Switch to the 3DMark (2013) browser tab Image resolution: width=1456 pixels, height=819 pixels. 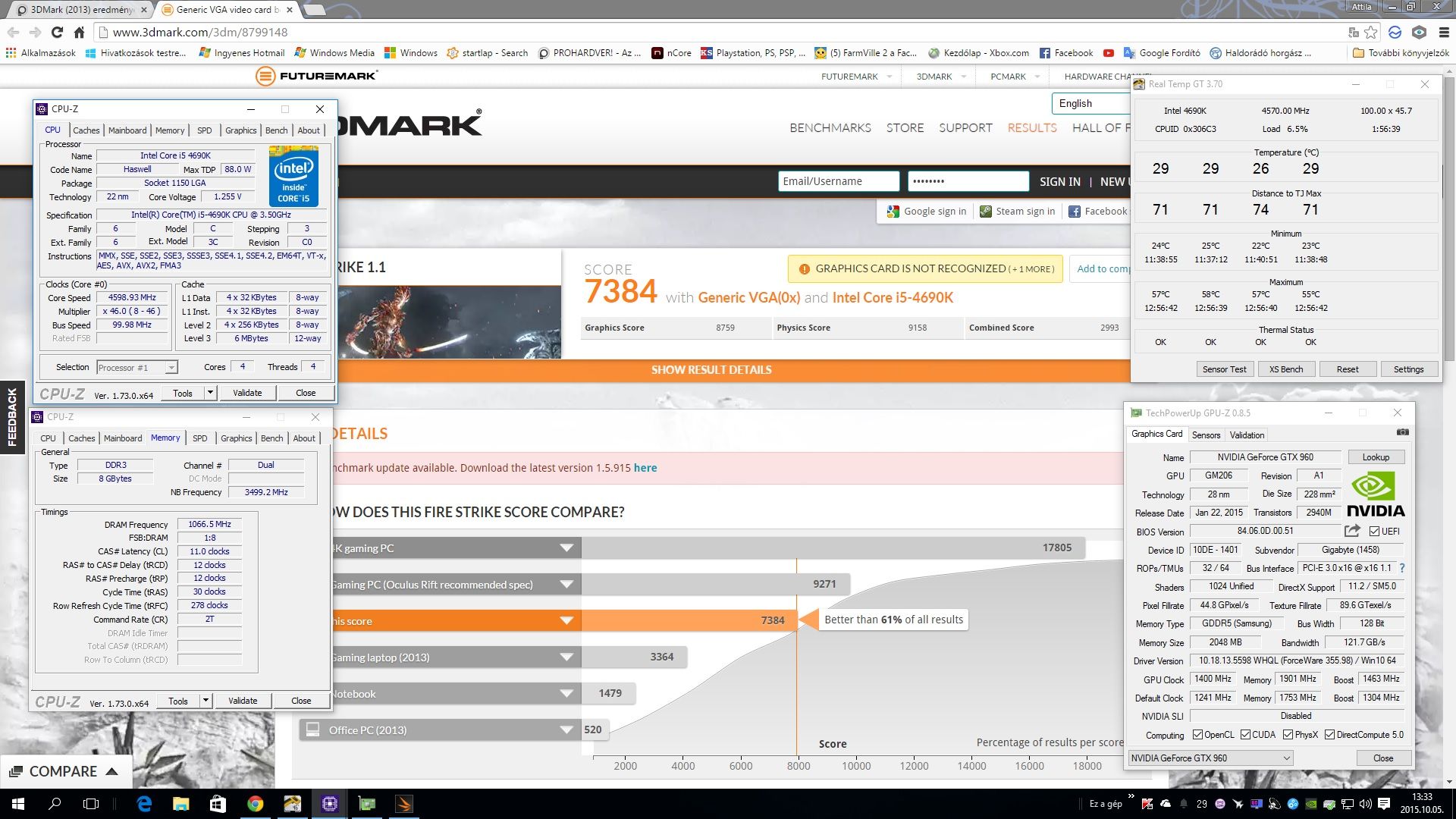coord(82,10)
